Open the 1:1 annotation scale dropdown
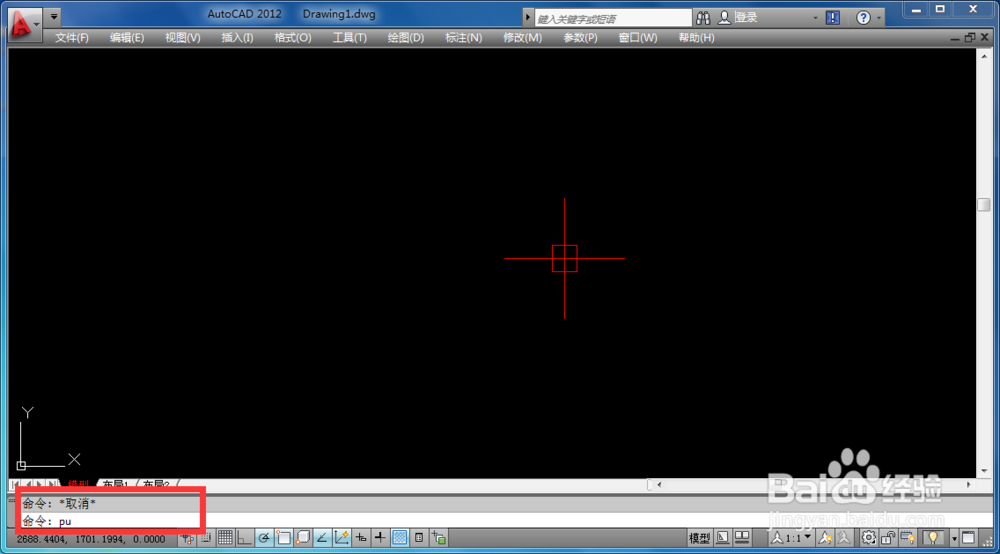1000x554 pixels. (791, 538)
